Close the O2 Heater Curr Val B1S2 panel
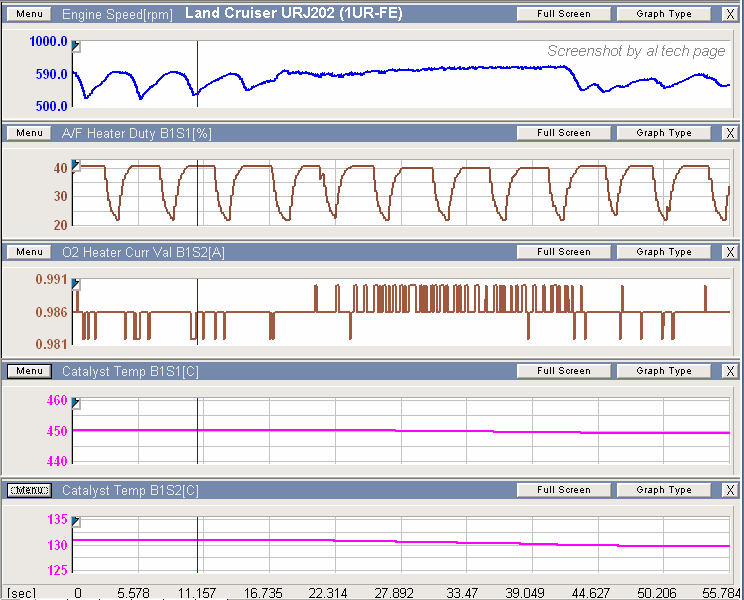The image size is (744, 600). [x=729, y=252]
